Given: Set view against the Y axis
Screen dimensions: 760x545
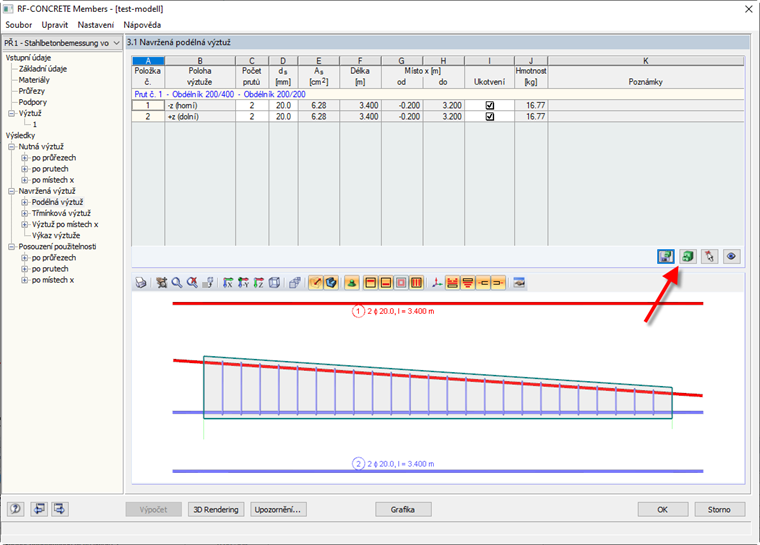Looking at the screenshot, I should click(x=243, y=283).
